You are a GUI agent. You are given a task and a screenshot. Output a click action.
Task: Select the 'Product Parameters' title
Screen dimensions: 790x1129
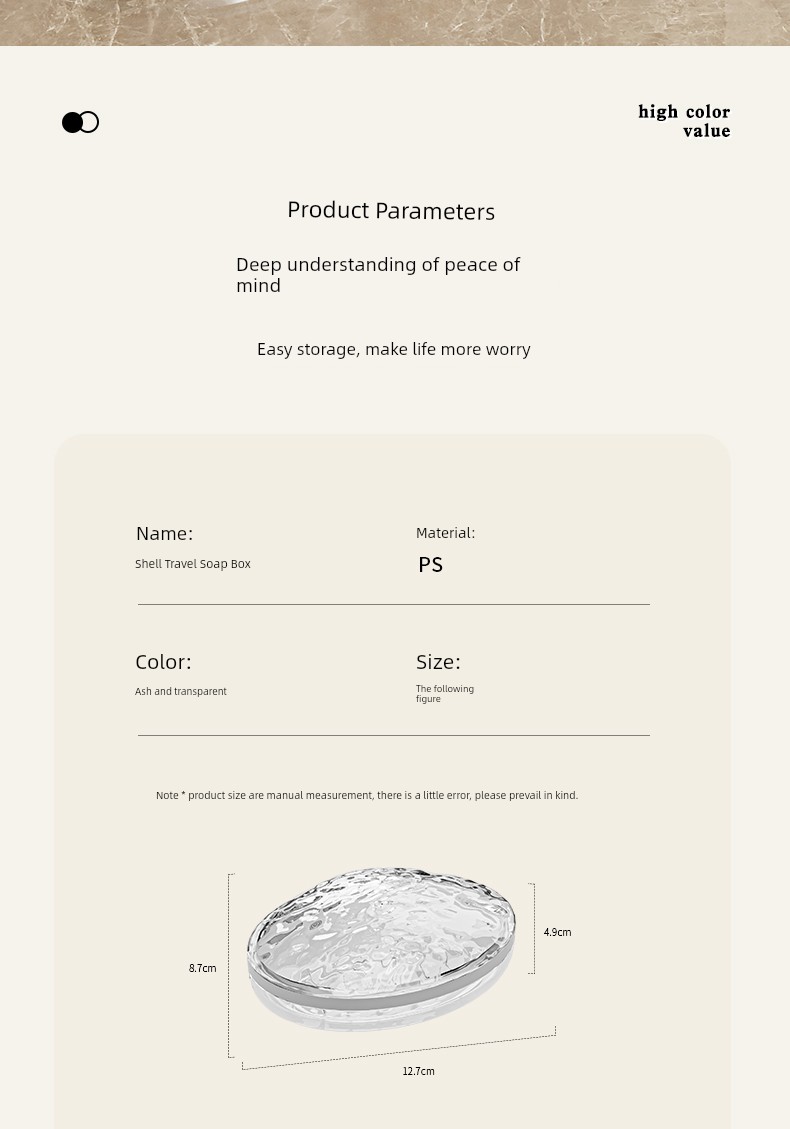pos(391,210)
